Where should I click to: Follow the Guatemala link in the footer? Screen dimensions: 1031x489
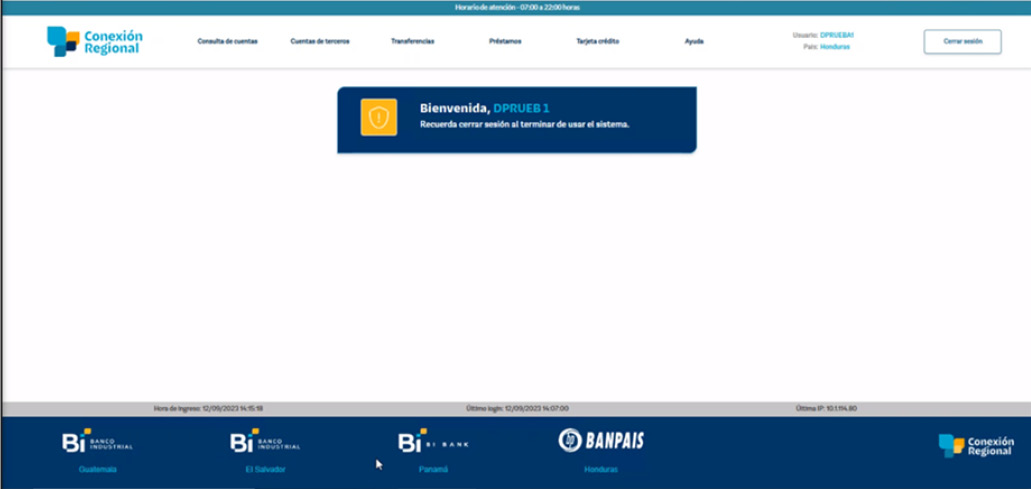click(98, 469)
